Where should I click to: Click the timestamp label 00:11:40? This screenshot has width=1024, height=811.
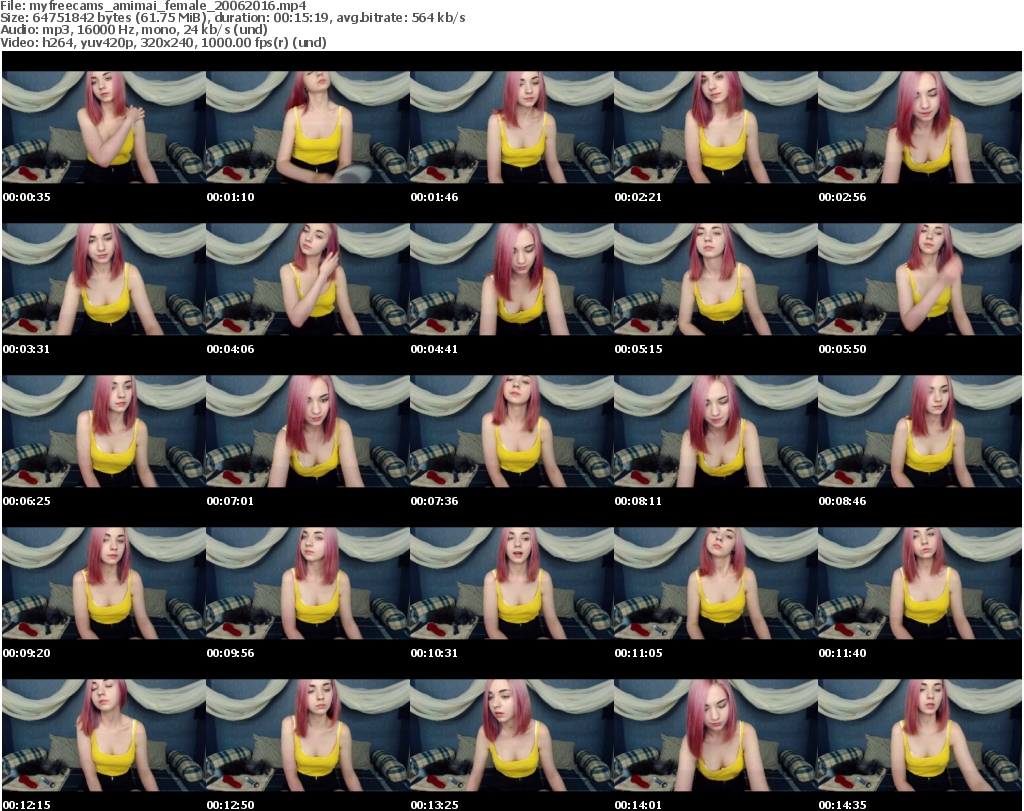click(x=842, y=653)
